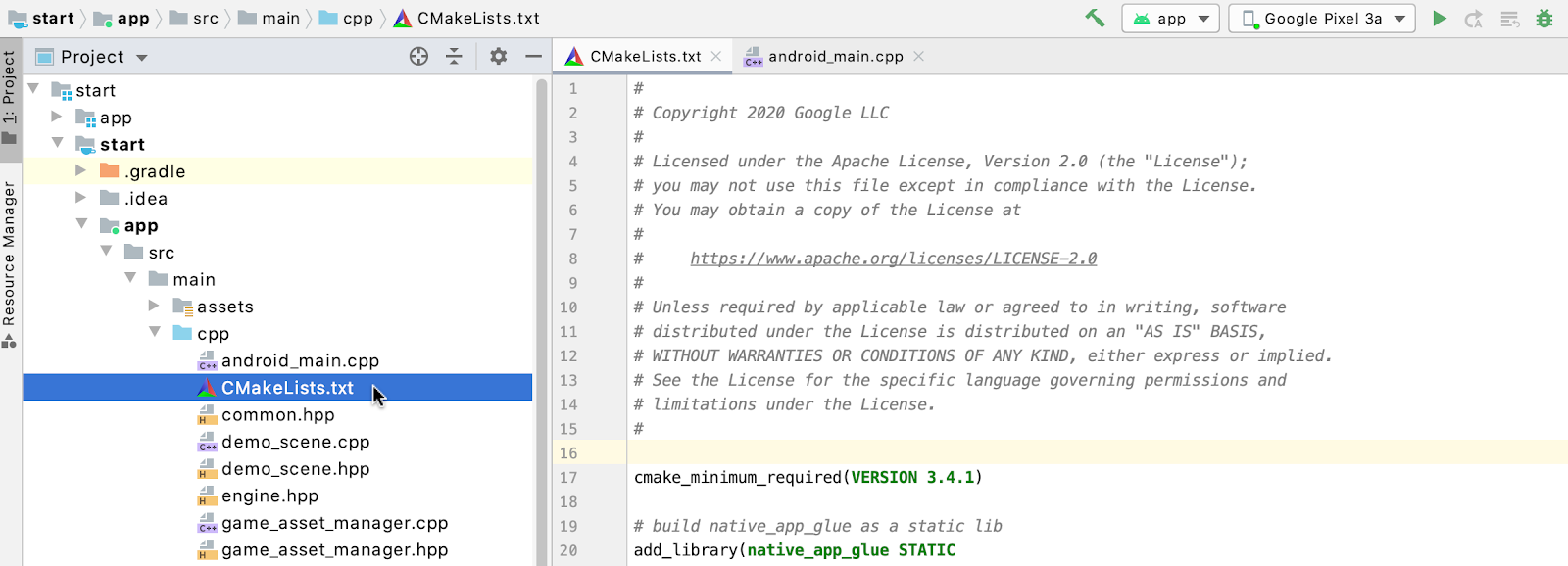Collapse the cpp folder in tree
Viewport: 1568px width, 566px height.
pos(155,333)
